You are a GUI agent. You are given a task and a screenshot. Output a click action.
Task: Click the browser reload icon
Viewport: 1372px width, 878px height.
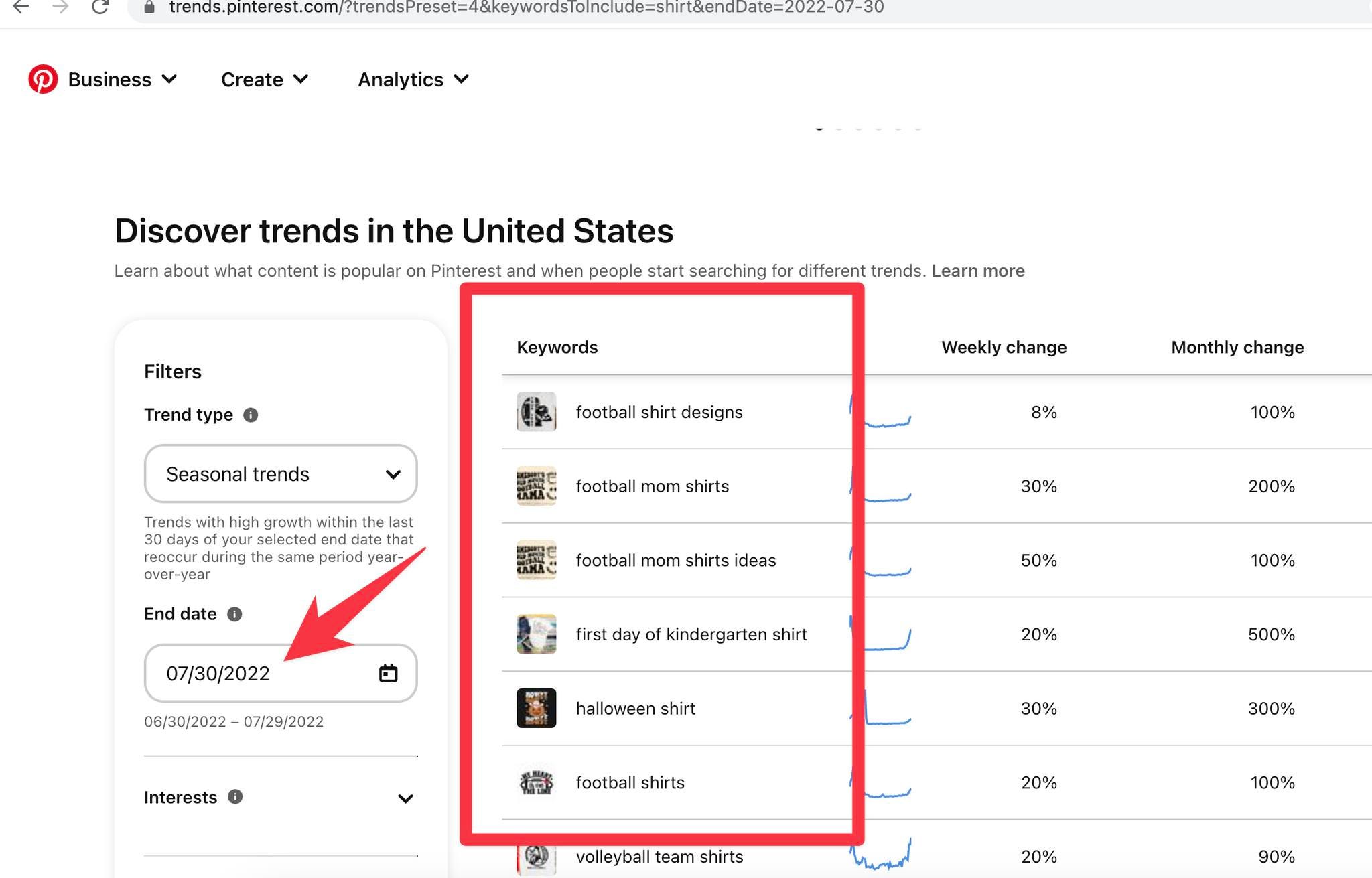[100, 7]
